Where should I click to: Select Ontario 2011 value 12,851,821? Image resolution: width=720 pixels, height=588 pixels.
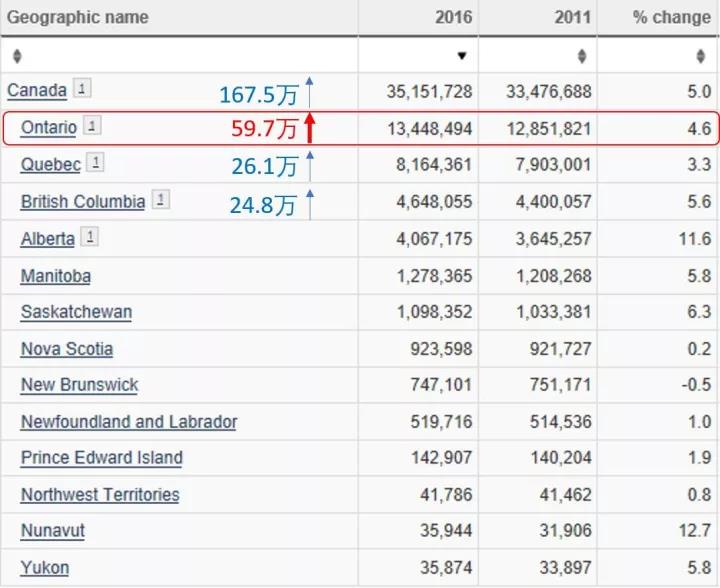pos(549,129)
